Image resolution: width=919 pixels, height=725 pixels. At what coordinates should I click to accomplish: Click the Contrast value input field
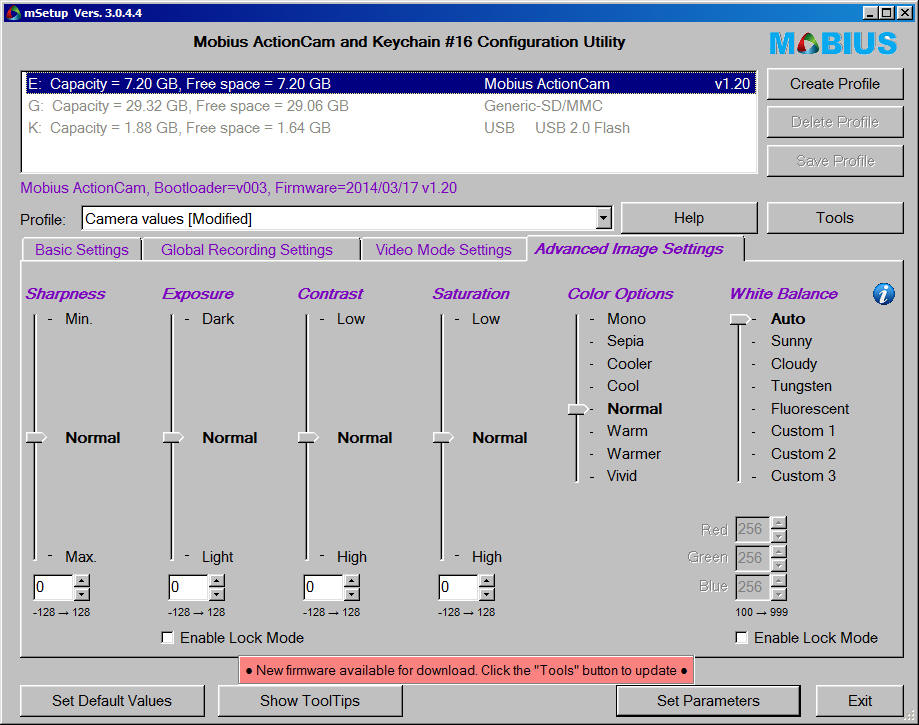click(324, 587)
